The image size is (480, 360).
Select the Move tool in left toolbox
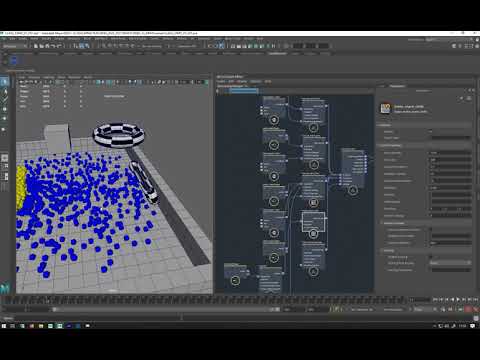pos(5,109)
